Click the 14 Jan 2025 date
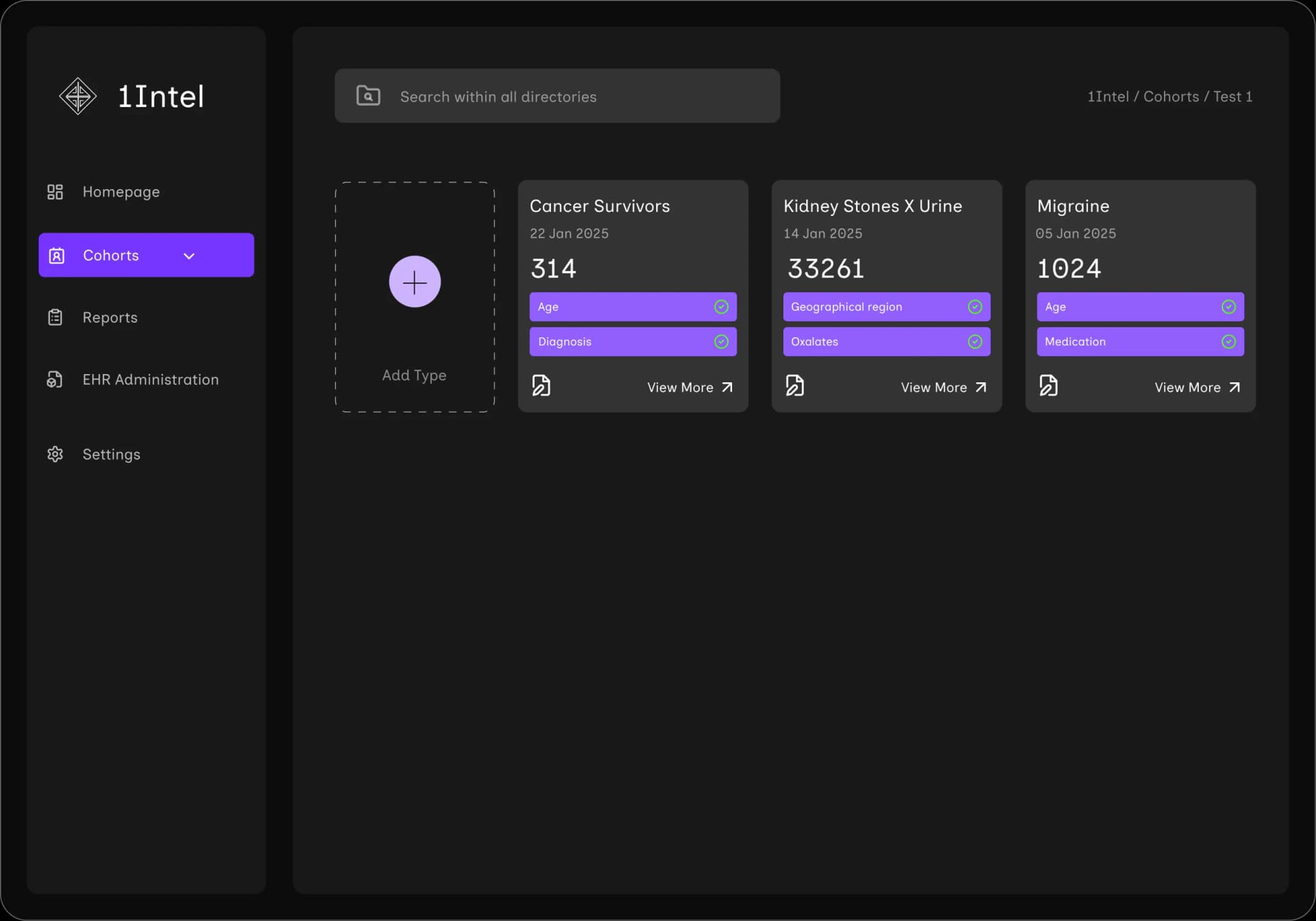The width and height of the screenshot is (1316, 921). coord(822,234)
